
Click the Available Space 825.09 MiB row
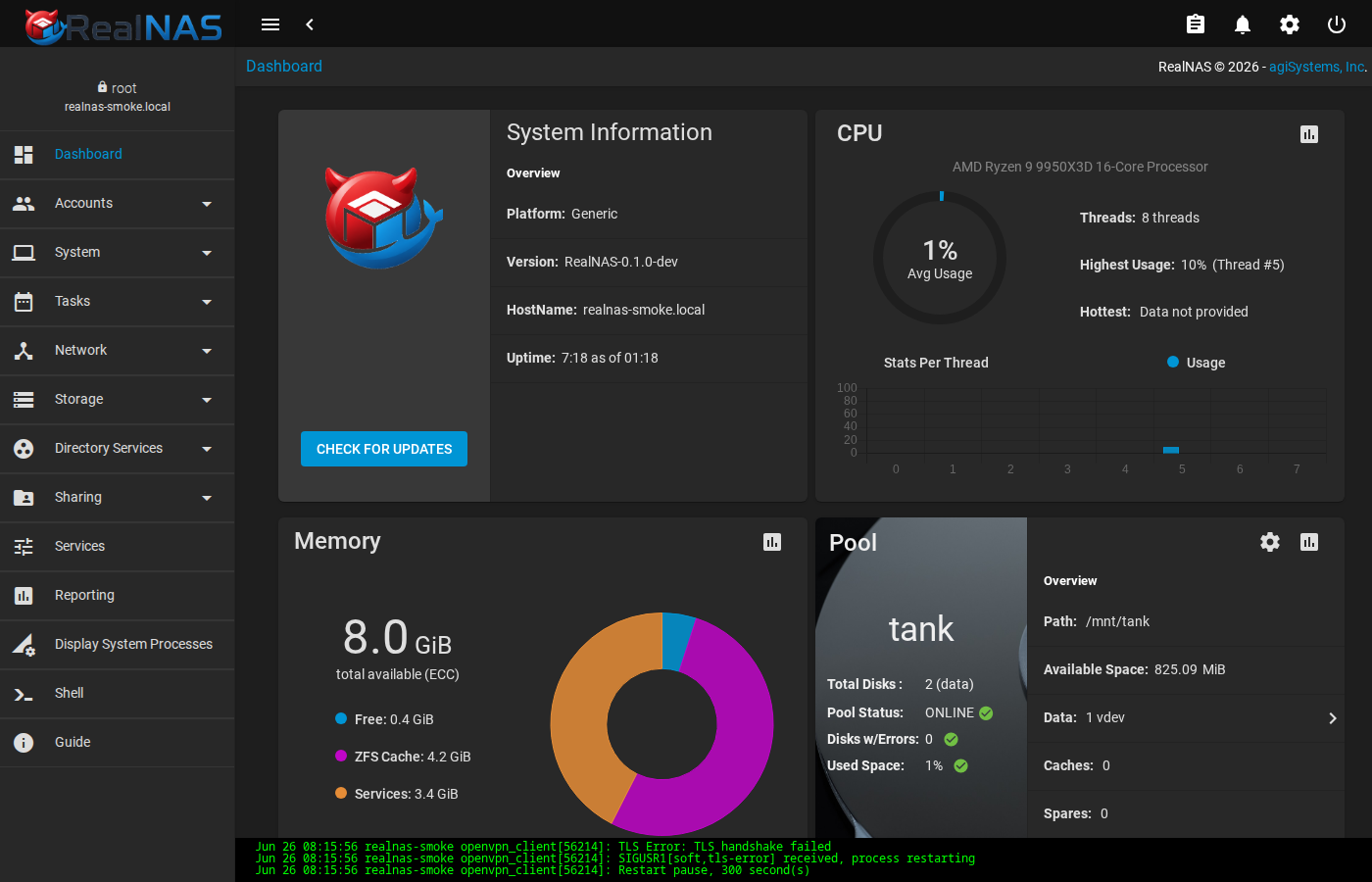[x=1186, y=669]
